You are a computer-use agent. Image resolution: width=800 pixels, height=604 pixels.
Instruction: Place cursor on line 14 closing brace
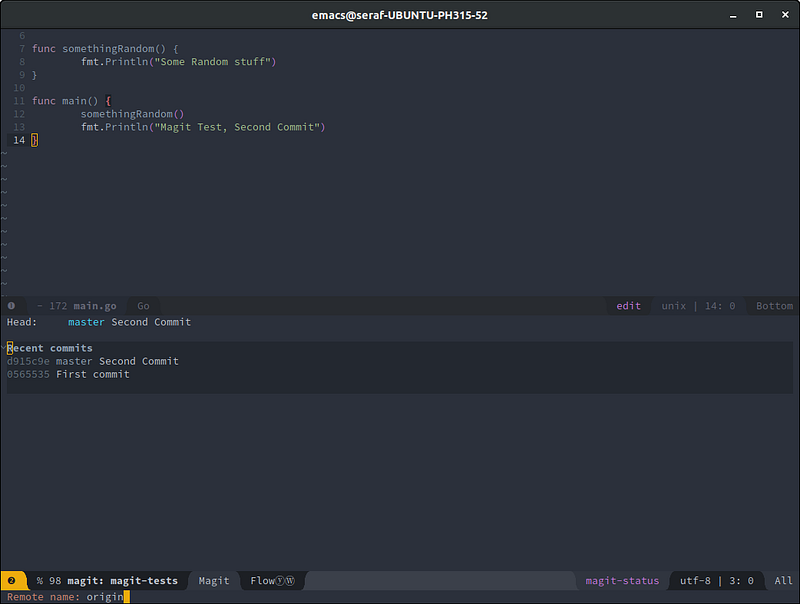pyautogui.click(x=34, y=140)
